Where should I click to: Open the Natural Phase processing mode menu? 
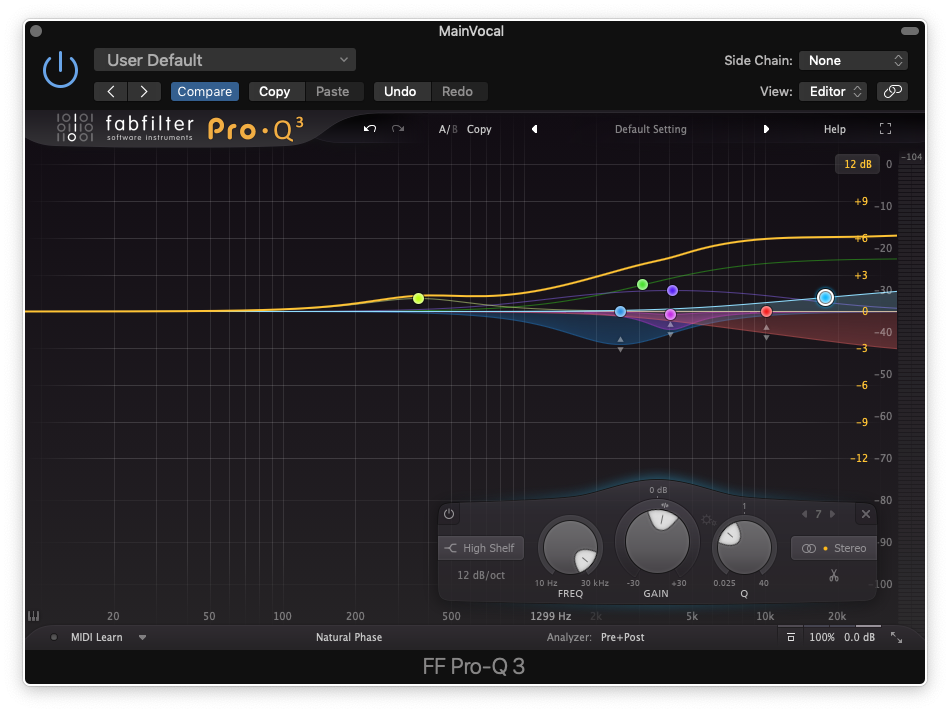pyautogui.click(x=349, y=637)
